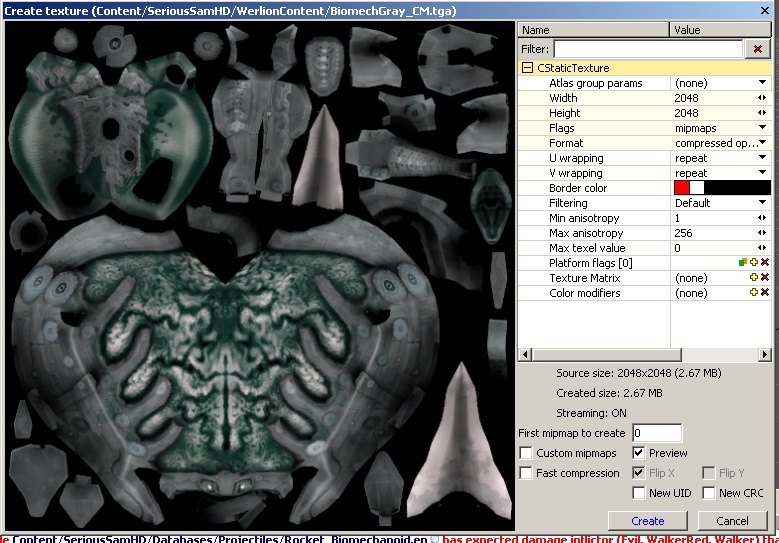779x543 pixels.
Task: Click the Source size 2048x2048 text
Action: [638, 373]
